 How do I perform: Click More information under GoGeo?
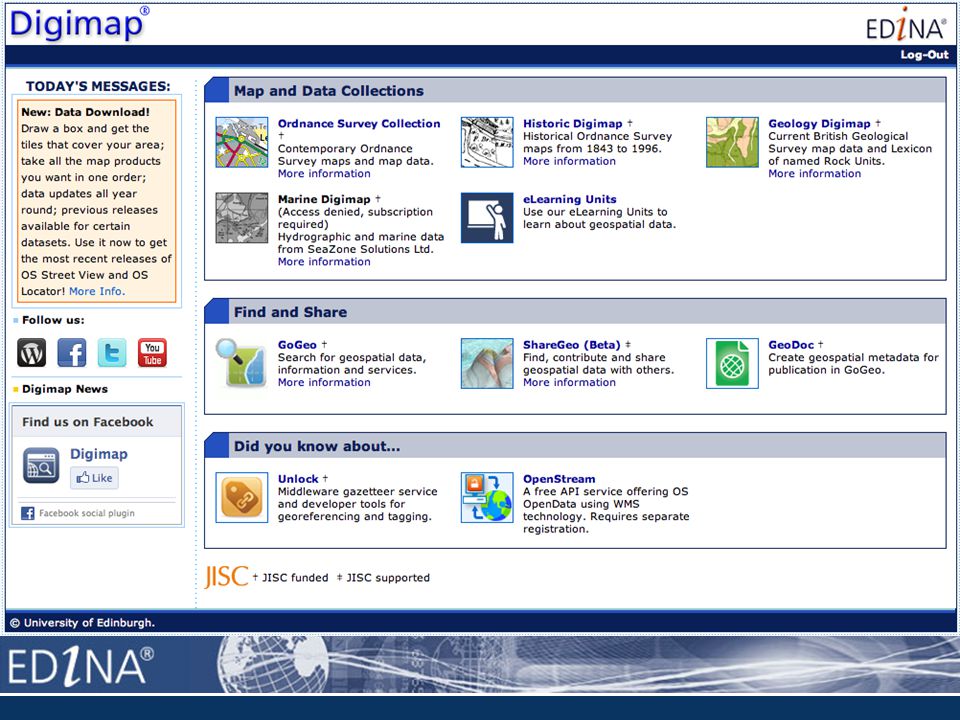[324, 383]
